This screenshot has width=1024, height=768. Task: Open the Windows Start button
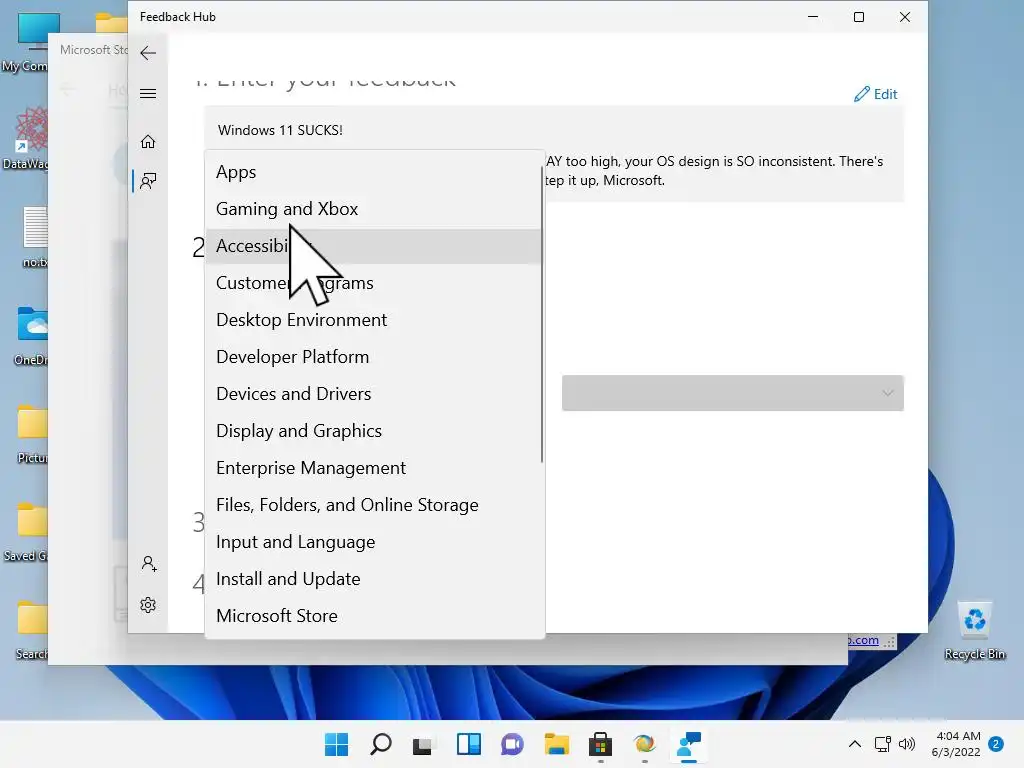pos(337,744)
